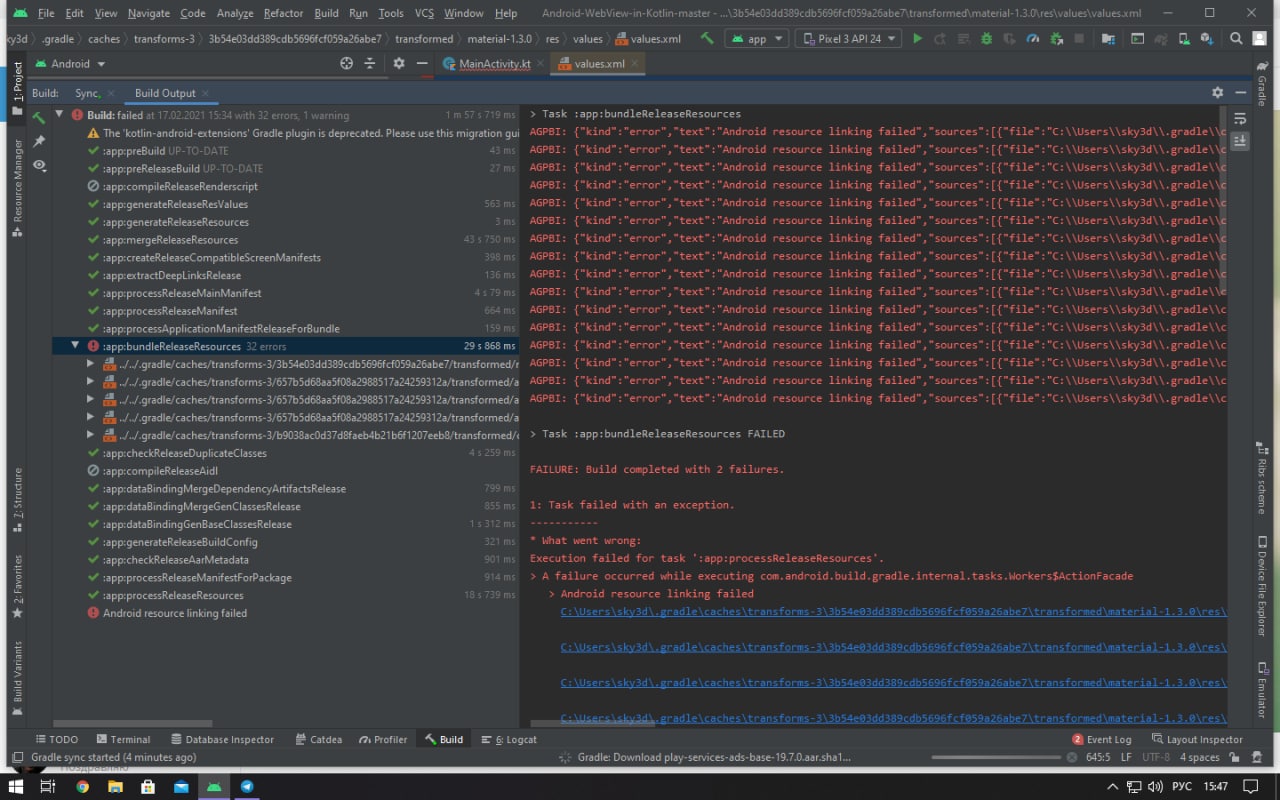Open the TODO tool window
Viewport: 1280px width, 800px height.
coord(56,739)
